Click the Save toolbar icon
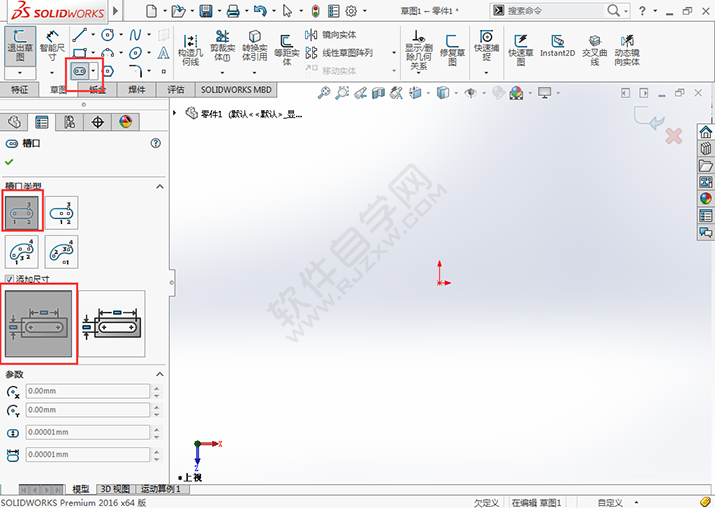The image size is (715, 508). (206, 11)
